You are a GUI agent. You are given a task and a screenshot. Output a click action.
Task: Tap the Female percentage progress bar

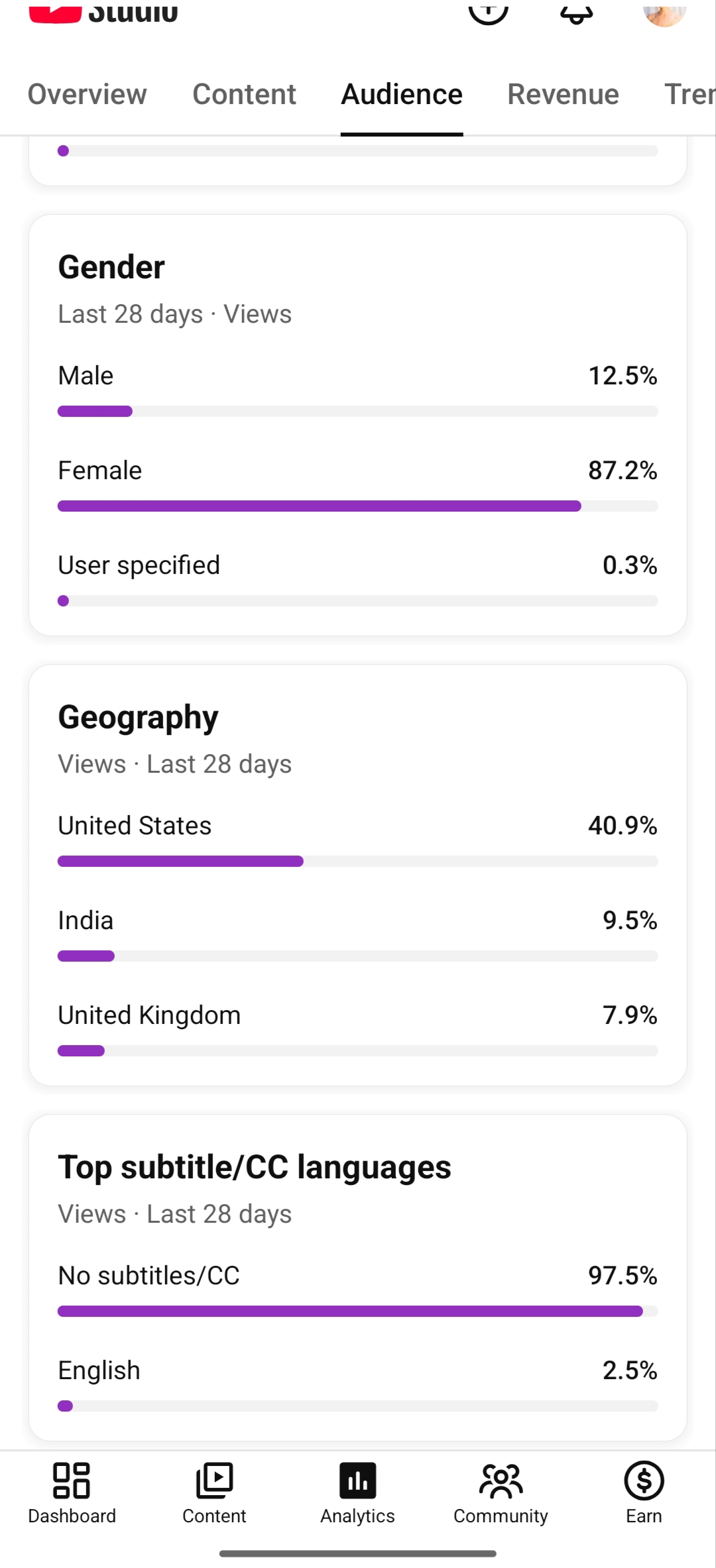point(358,506)
